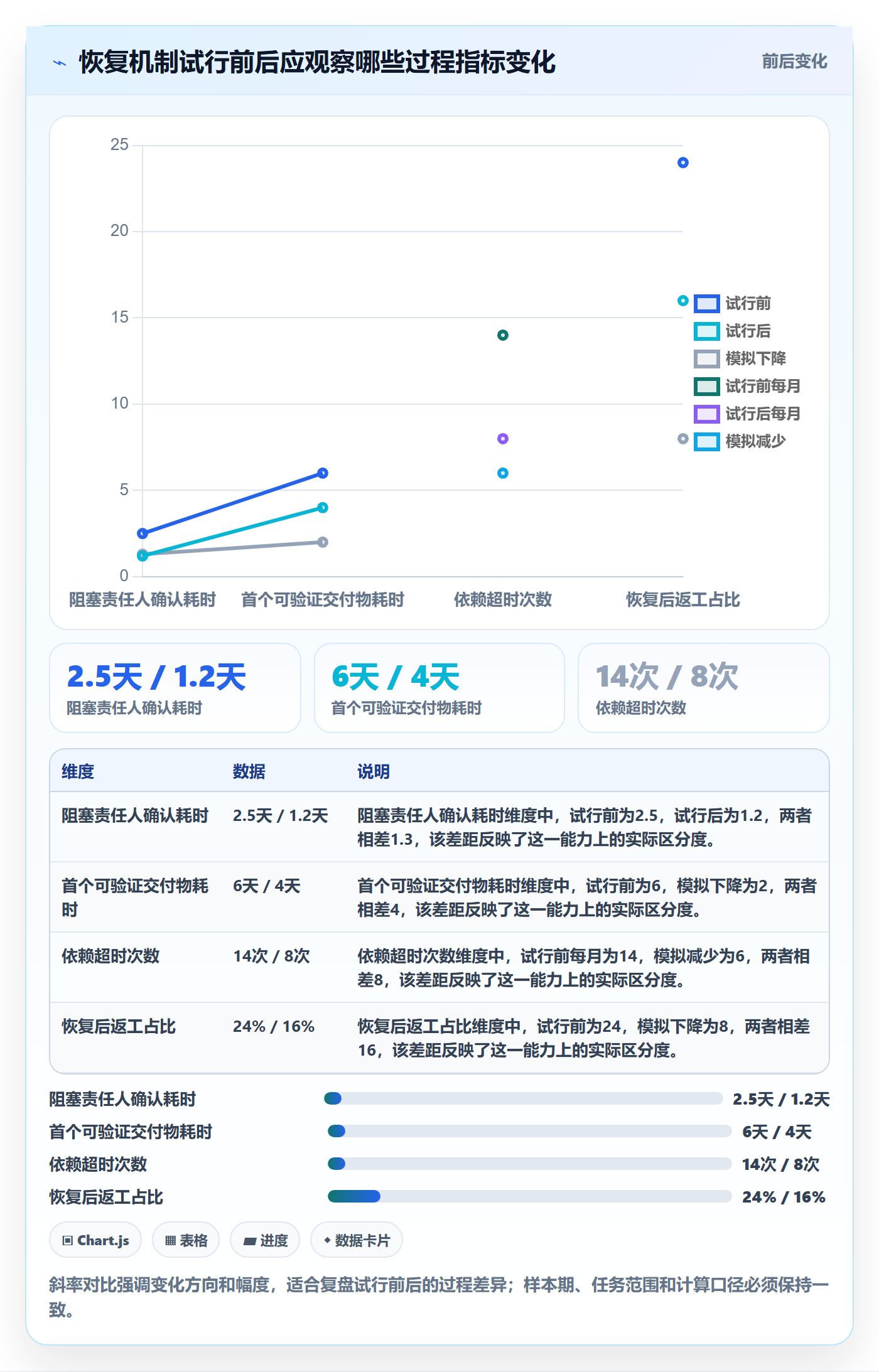The image size is (879, 1372).
Task: Open the 6天 / 4天 data card
Action: [x=439, y=688]
